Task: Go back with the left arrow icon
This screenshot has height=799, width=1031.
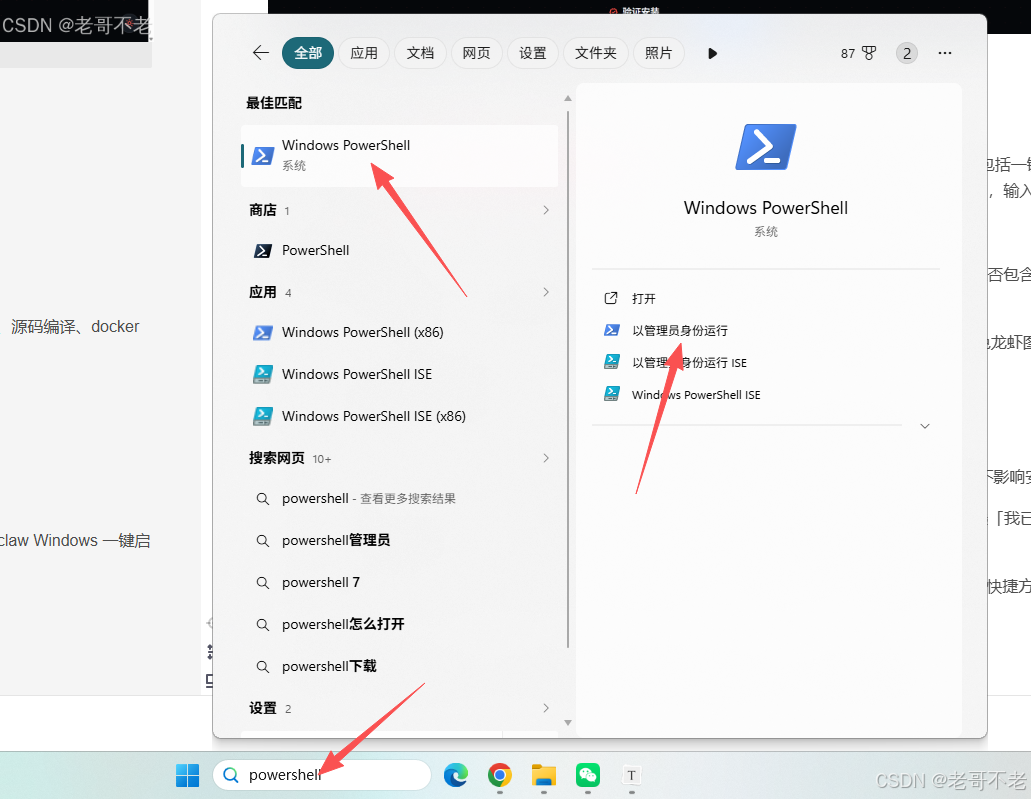Action: pyautogui.click(x=261, y=53)
